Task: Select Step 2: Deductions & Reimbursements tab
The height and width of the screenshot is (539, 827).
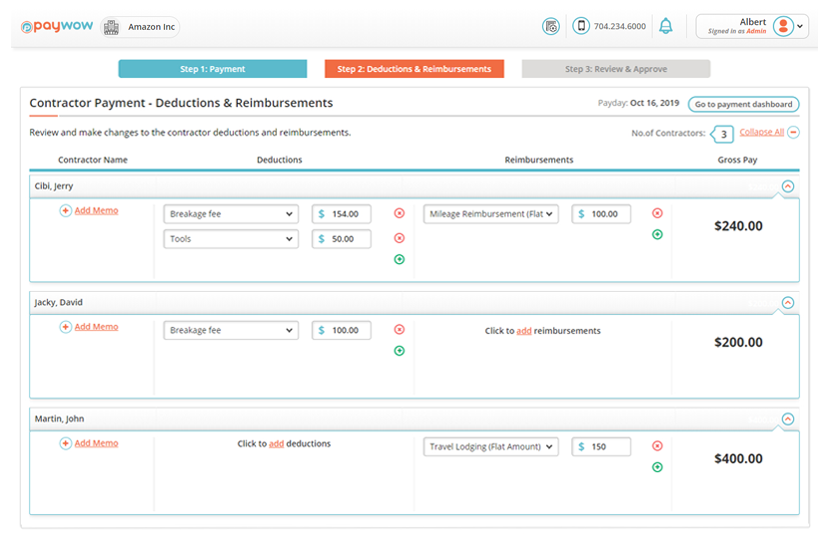Action: [414, 69]
